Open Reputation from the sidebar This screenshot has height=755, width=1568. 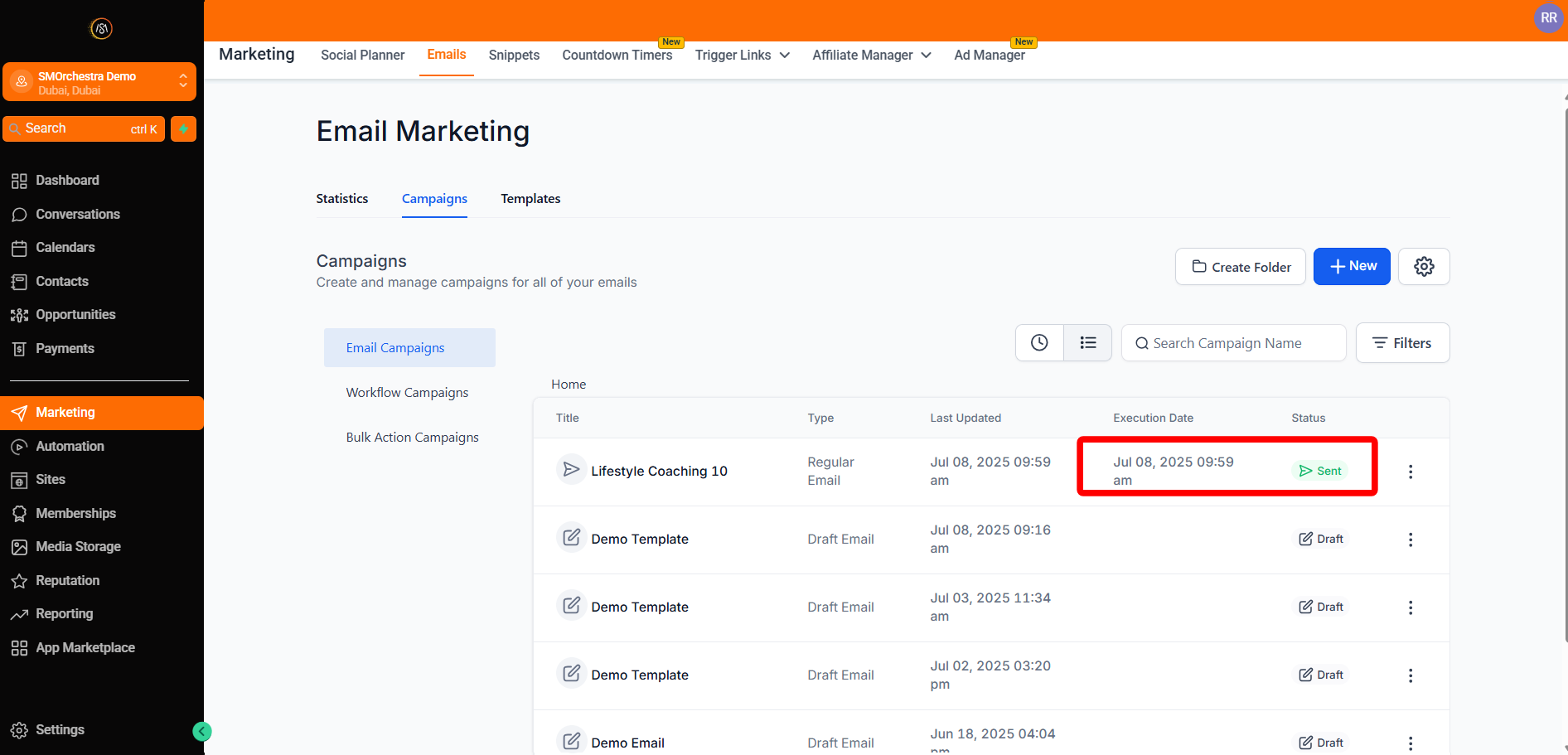coord(67,580)
